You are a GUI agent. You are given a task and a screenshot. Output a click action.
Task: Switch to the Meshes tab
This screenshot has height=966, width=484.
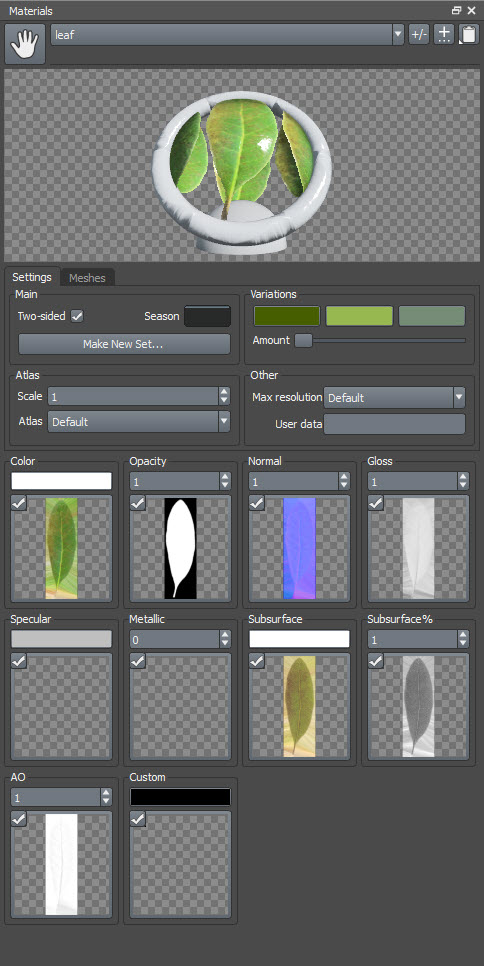[87, 278]
